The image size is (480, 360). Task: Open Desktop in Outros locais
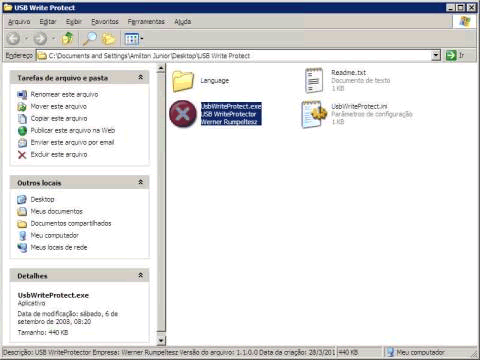click(42, 199)
